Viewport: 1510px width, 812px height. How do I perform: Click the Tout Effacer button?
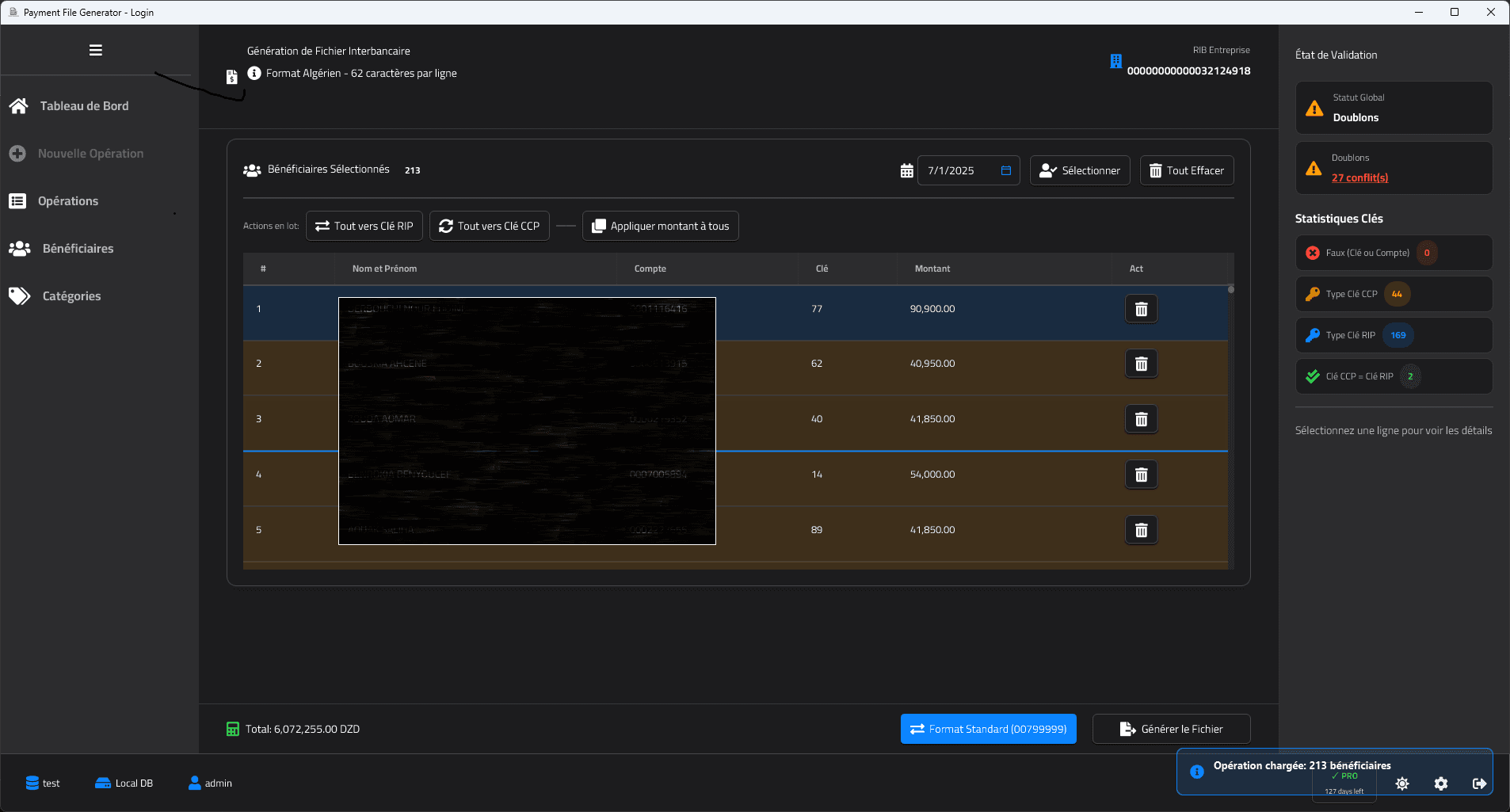[x=1187, y=170]
